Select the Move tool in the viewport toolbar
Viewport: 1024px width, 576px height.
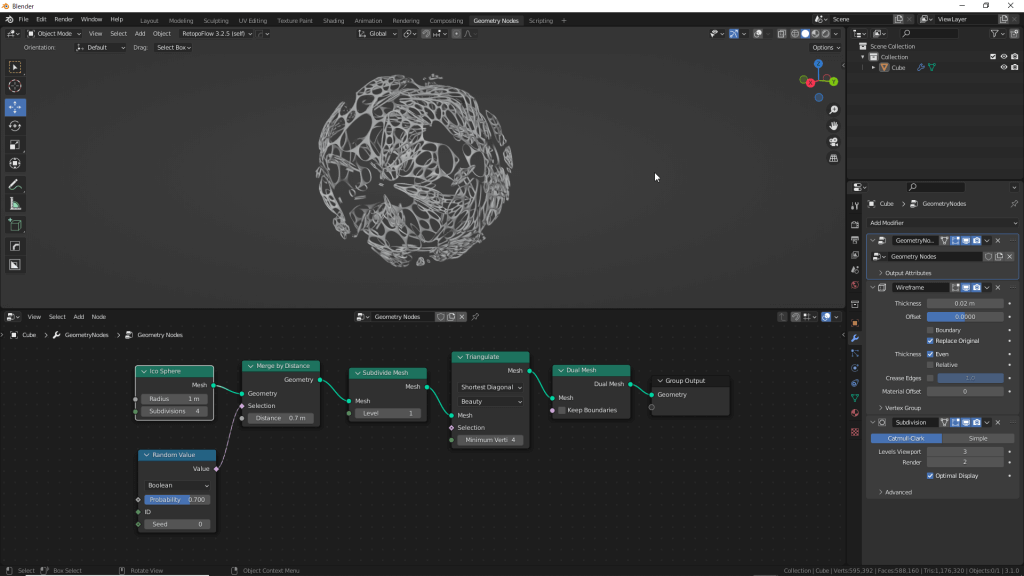(x=15, y=106)
